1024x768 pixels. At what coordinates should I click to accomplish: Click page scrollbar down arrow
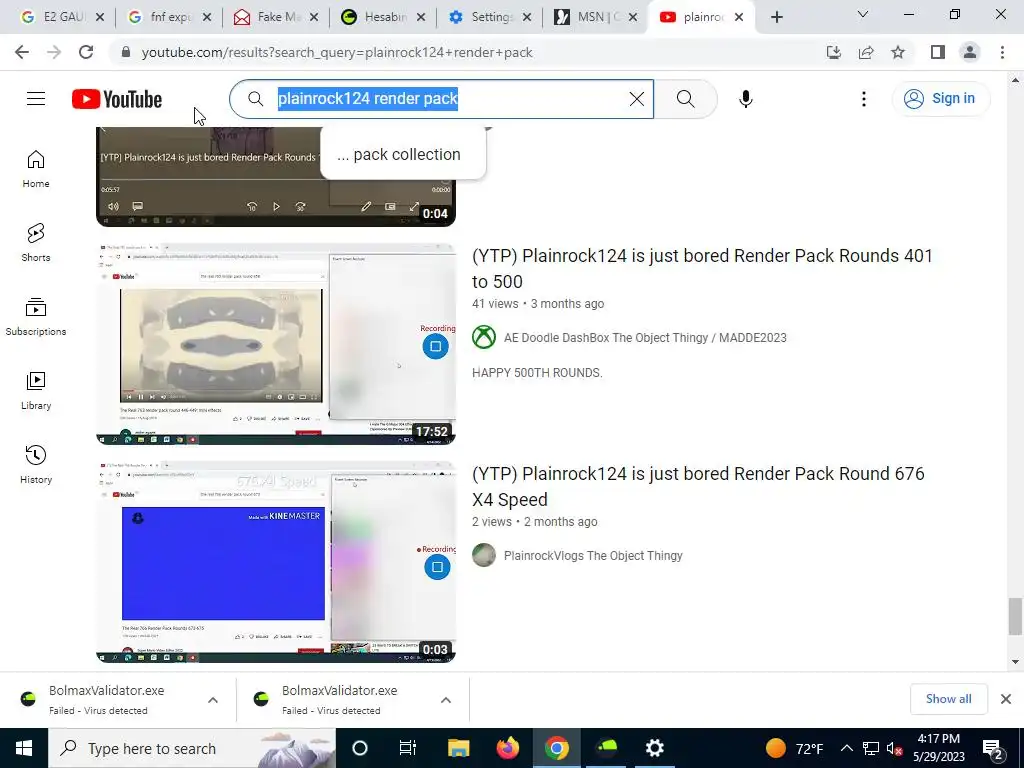click(x=1015, y=662)
